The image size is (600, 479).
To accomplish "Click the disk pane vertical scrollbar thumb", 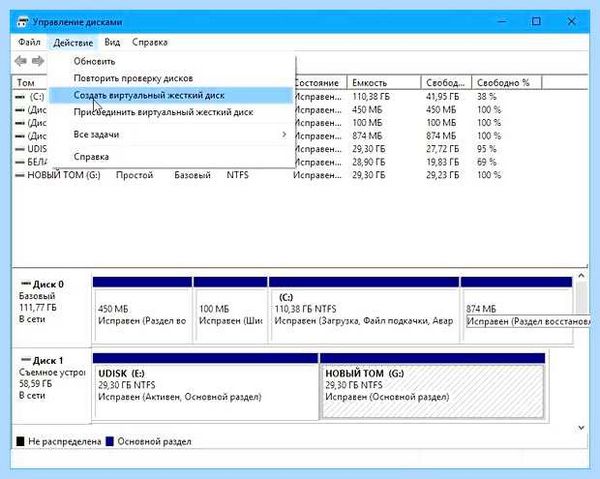I will 581,298.
